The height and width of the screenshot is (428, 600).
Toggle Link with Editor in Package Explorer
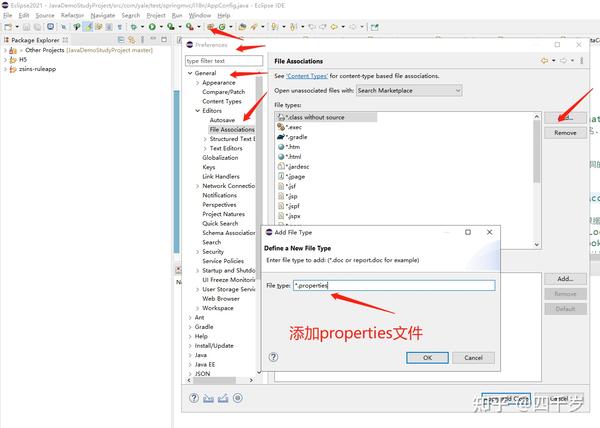pyautogui.click(x=132, y=39)
